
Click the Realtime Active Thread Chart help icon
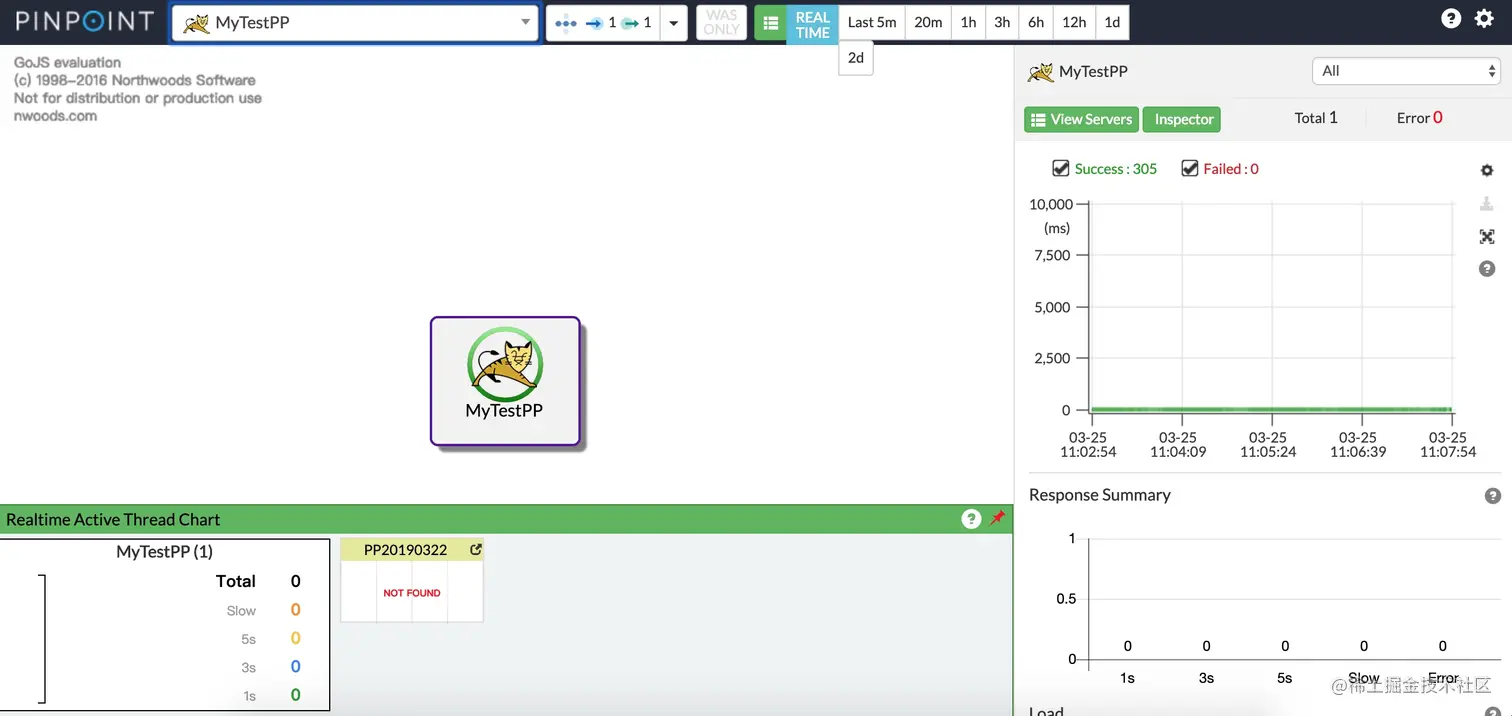coord(971,519)
